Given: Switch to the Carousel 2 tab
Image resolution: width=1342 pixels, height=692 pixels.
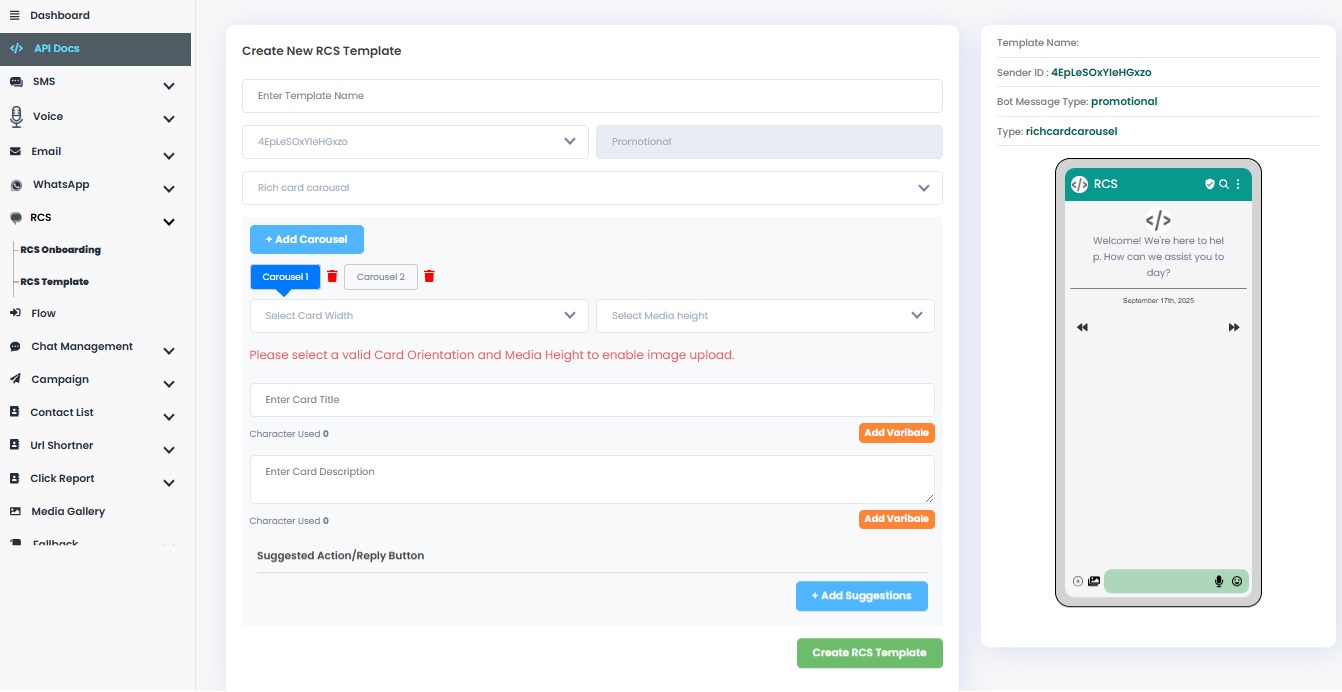Looking at the screenshot, I should pyautogui.click(x=381, y=276).
